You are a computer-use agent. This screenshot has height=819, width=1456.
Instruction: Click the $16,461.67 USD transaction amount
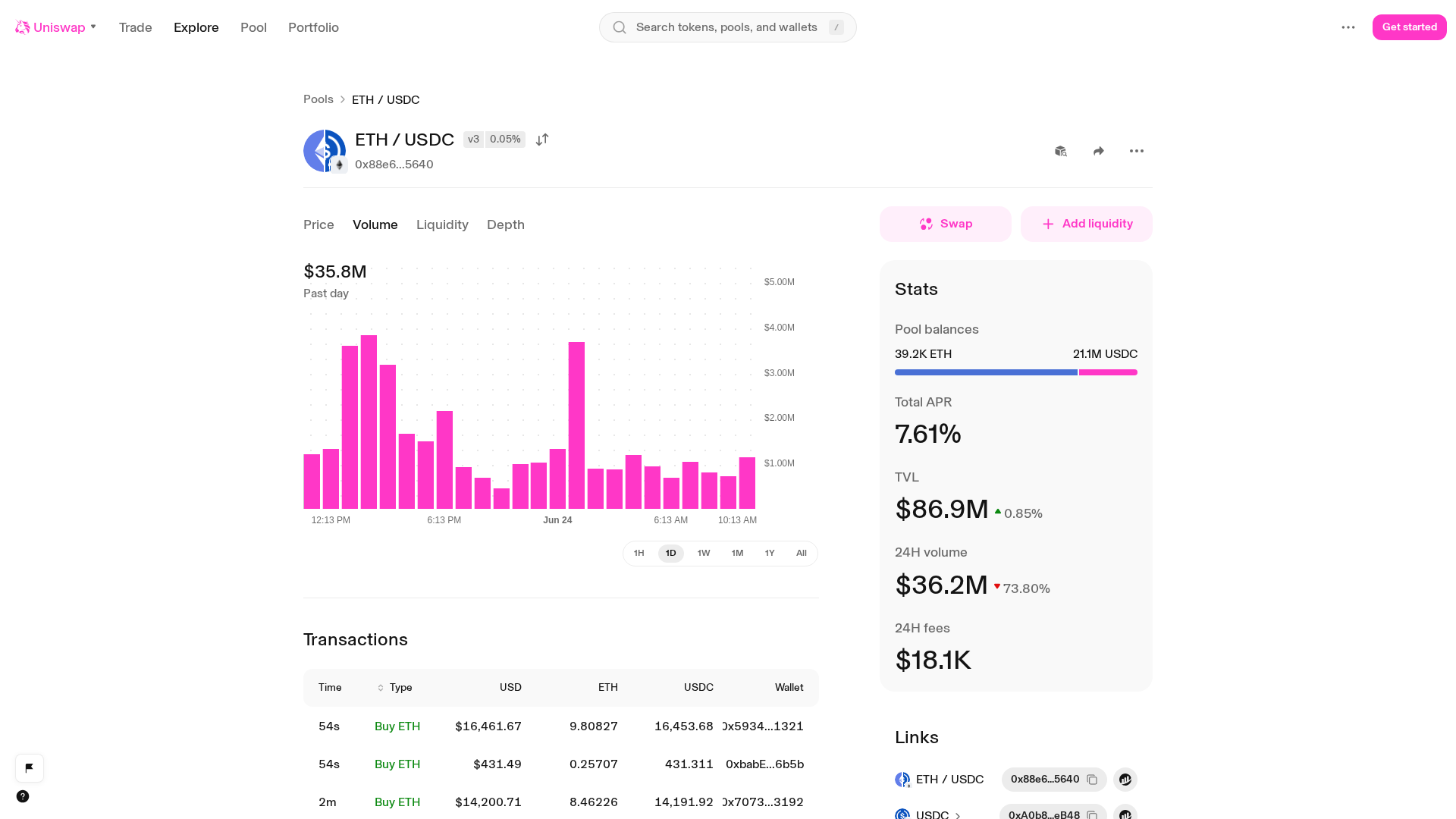(x=488, y=726)
